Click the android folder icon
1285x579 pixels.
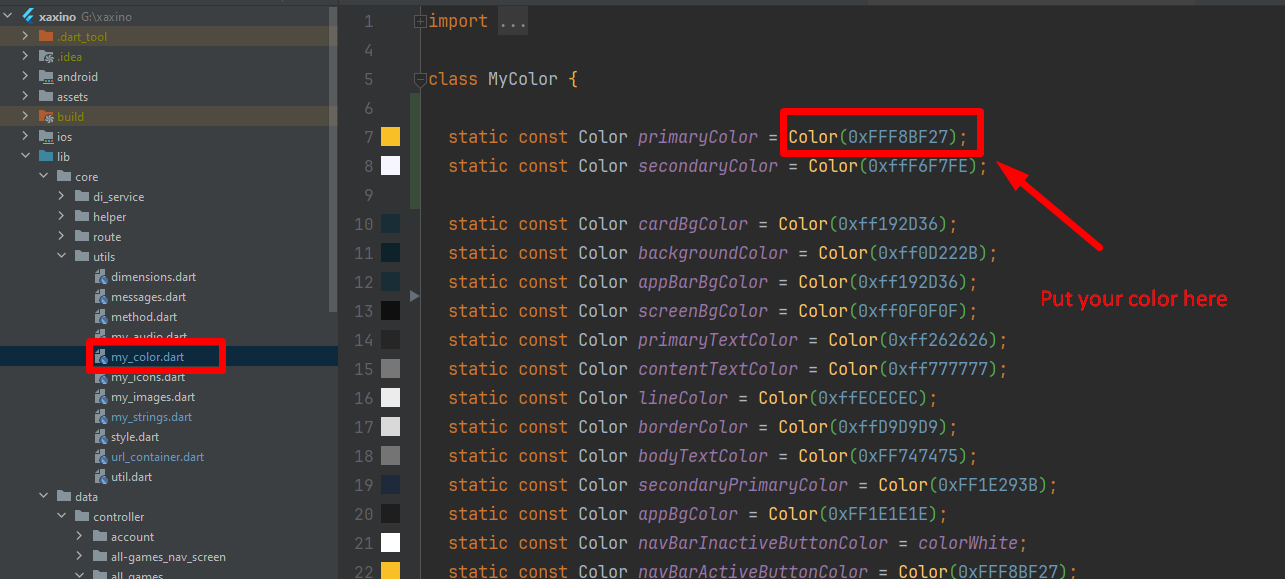click(46, 77)
